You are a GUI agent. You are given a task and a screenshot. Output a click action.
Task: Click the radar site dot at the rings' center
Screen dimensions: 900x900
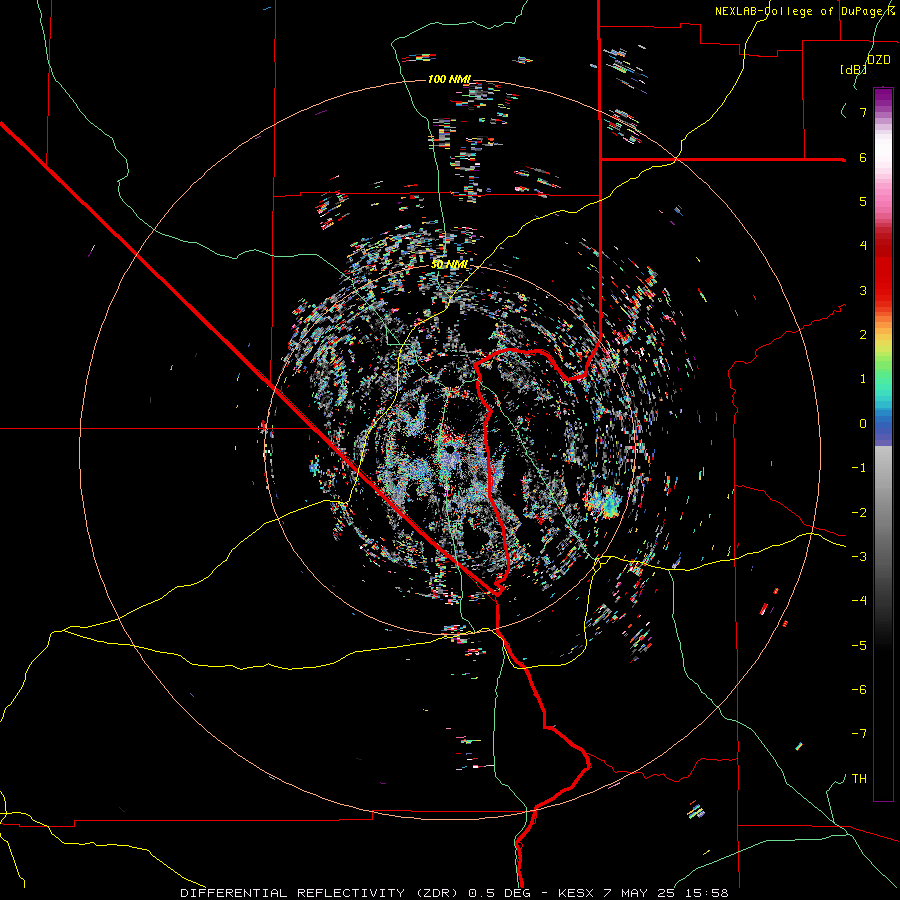(x=450, y=449)
